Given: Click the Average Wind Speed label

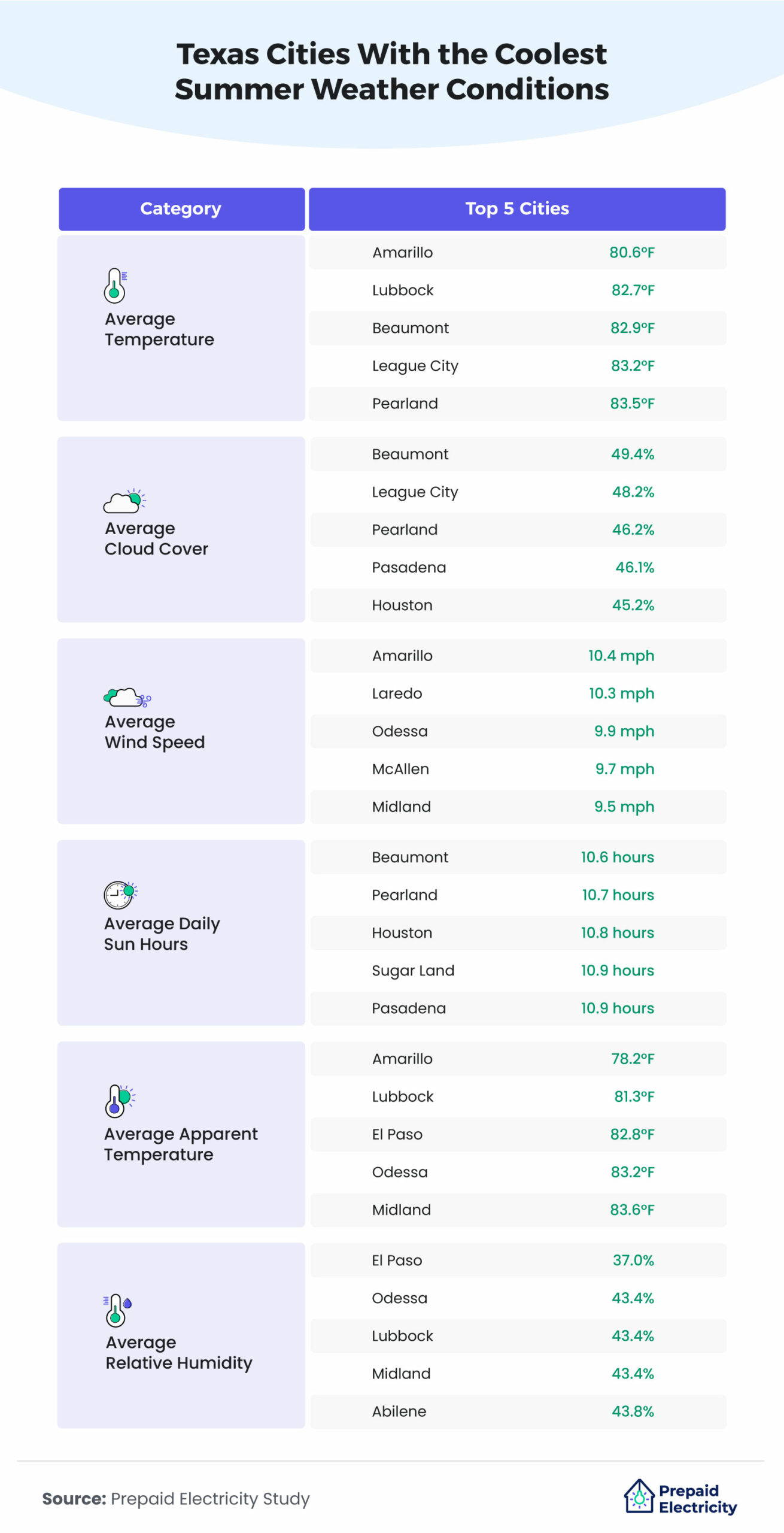Looking at the screenshot, I should tap(154, 732).
